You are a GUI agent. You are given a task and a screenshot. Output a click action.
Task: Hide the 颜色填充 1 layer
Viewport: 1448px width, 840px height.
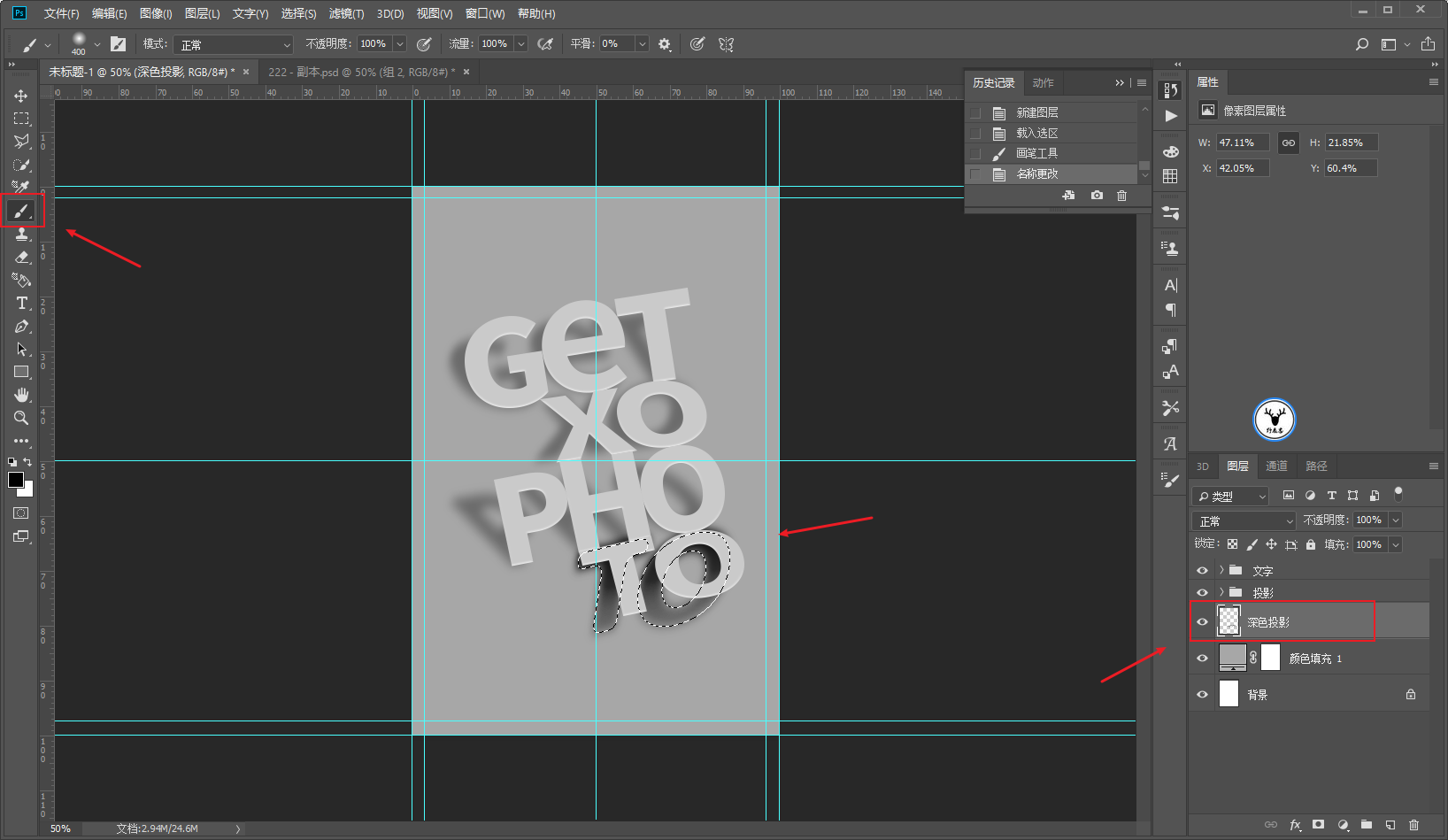pyautogui.click(x=1202, y=658)
